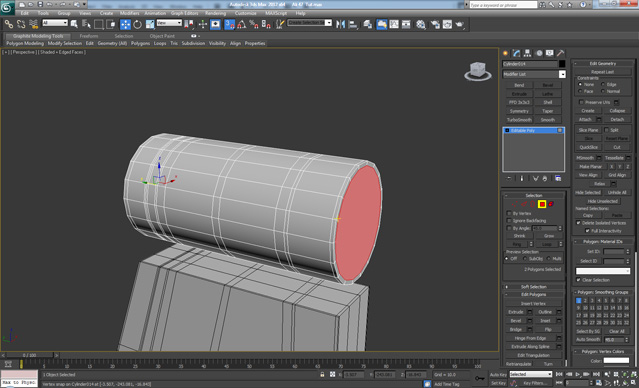Click the Symmetry modifier button
This screenshot has width=639, height=388.
coord(519,111)
